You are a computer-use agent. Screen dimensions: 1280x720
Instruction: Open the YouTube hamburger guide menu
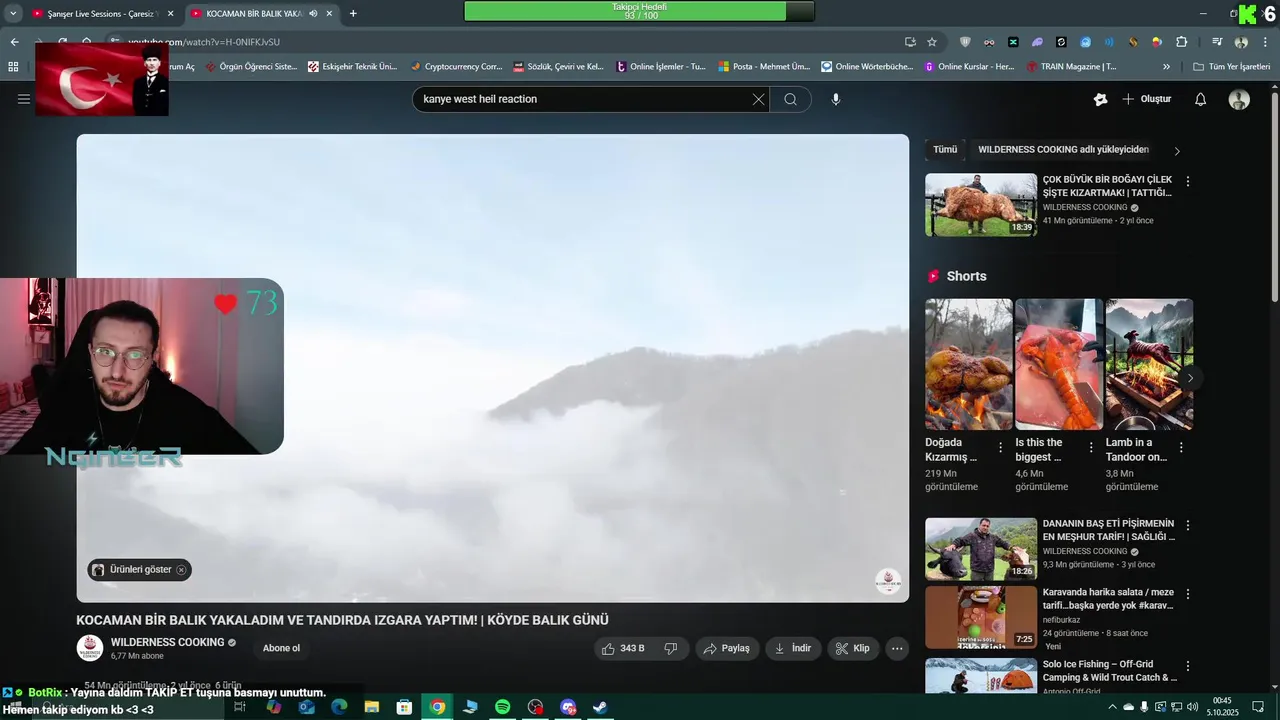click(24, 99)
